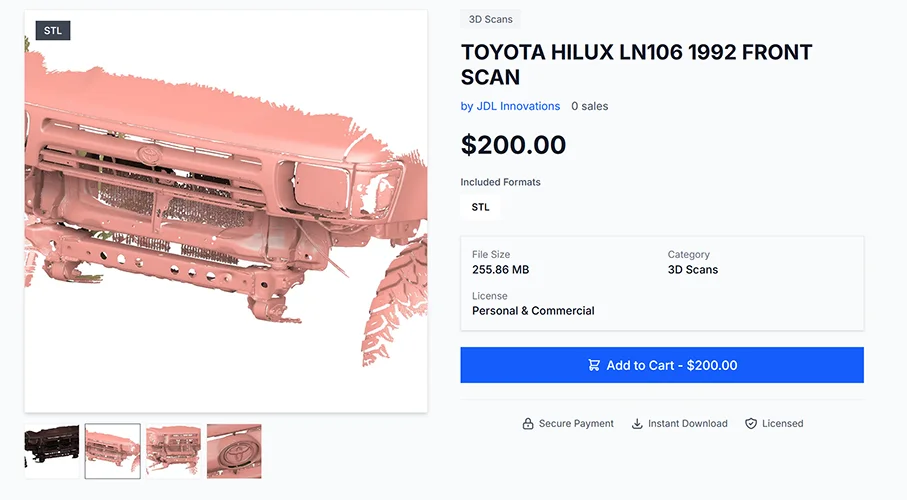This screenshot has width=907, height=500.
Task: Click the Personal & Commercial license text
Action: [533, 311]
